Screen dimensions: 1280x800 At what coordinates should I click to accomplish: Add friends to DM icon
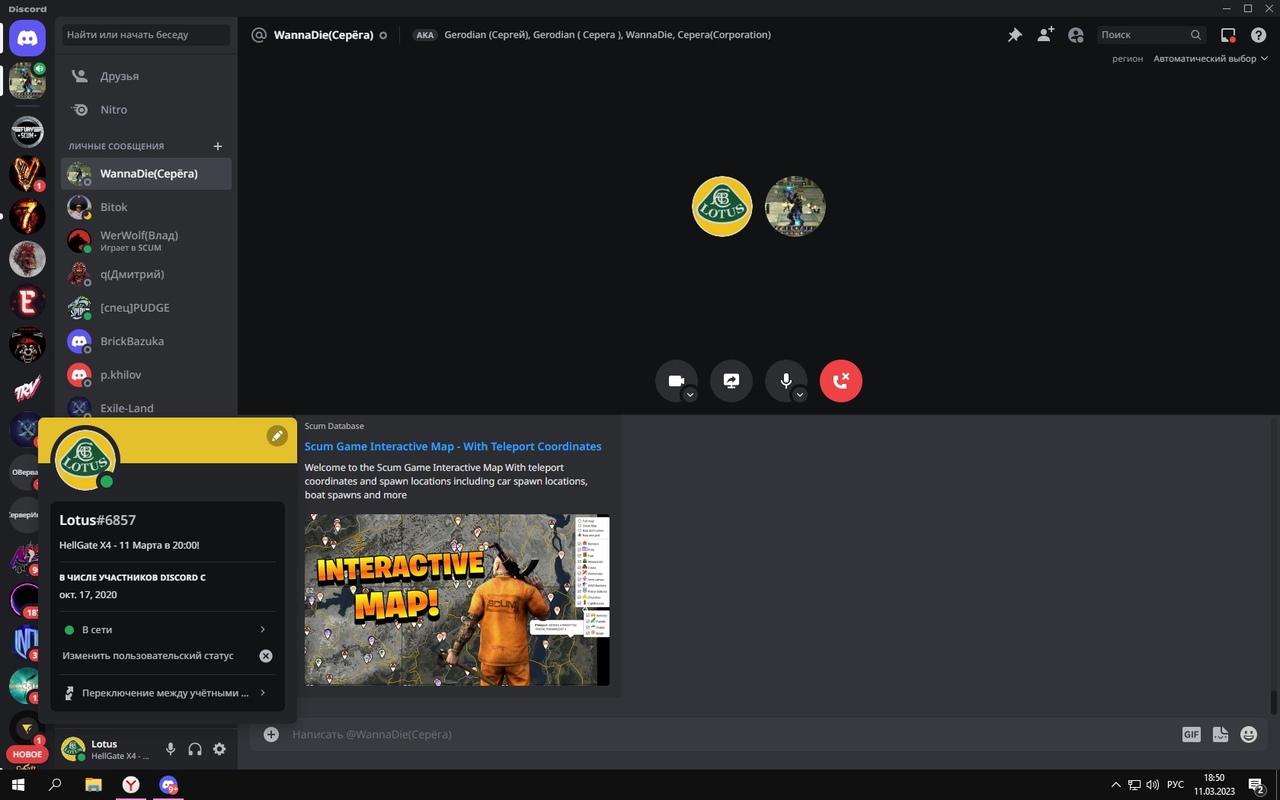pyautogui.click(x=1045, y=35)
